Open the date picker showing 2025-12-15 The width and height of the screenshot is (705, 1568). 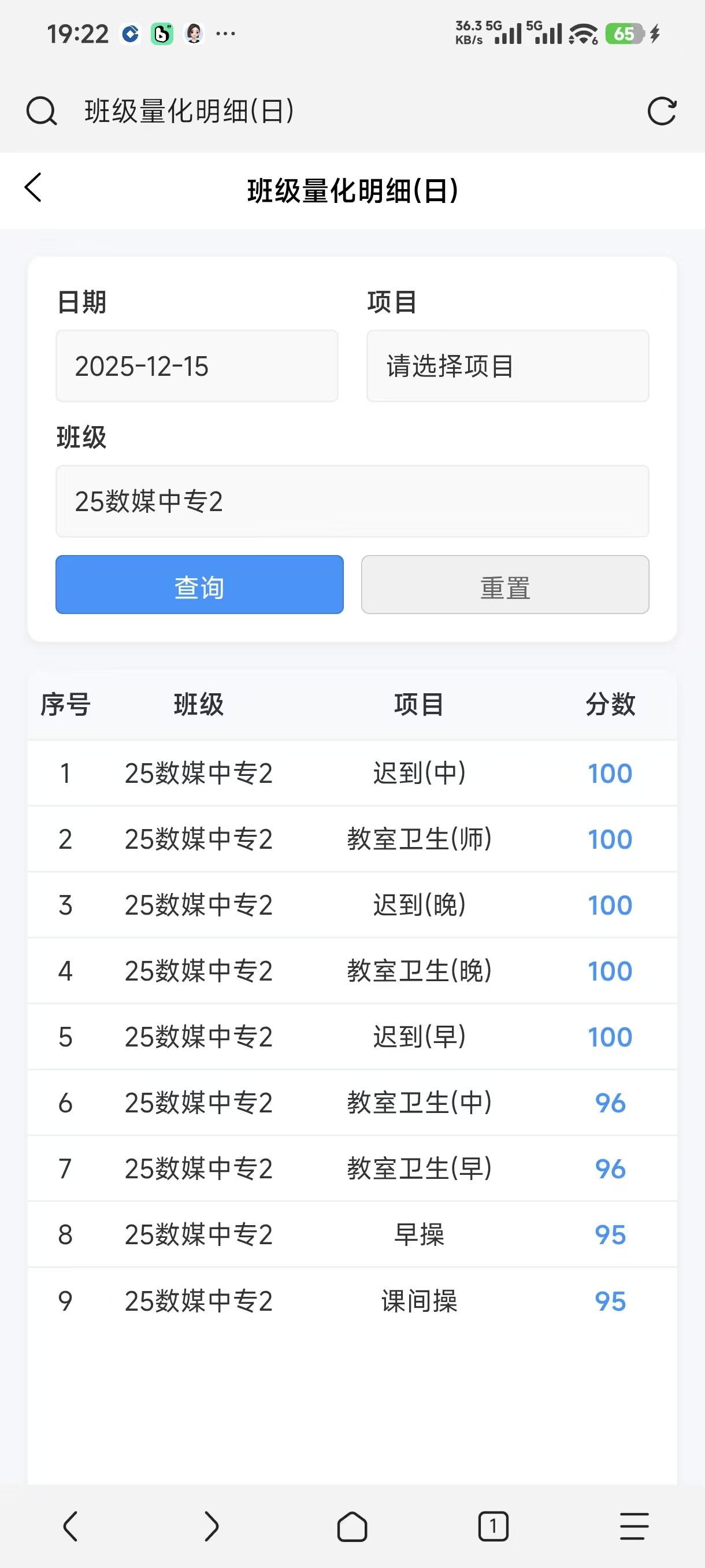click(x=196, y=367)
